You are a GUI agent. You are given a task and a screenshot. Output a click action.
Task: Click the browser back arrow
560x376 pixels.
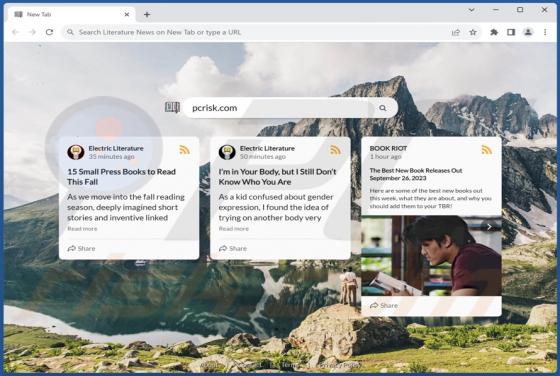[x=15, y=32]
